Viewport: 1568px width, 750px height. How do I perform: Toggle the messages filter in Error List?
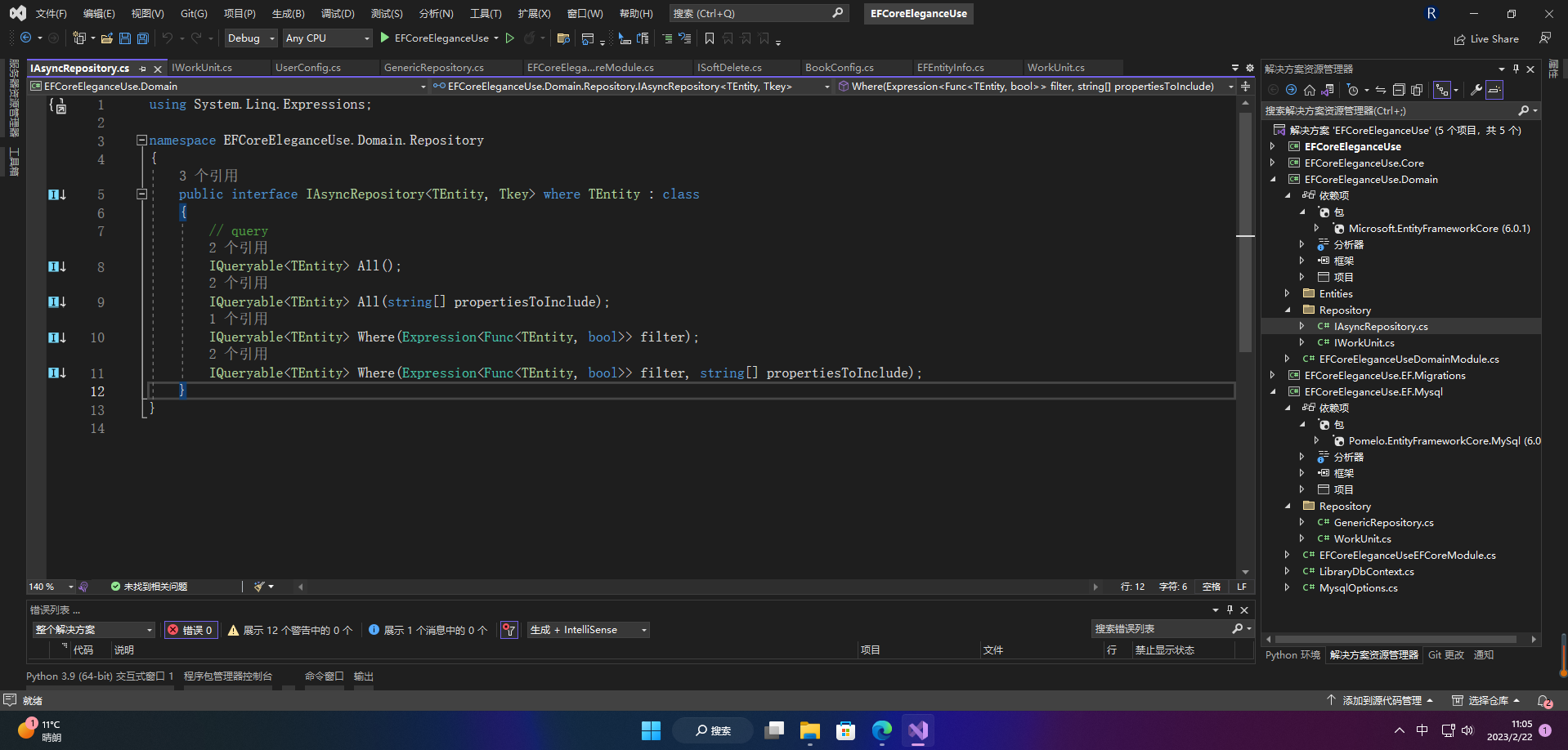pos(428,630)
